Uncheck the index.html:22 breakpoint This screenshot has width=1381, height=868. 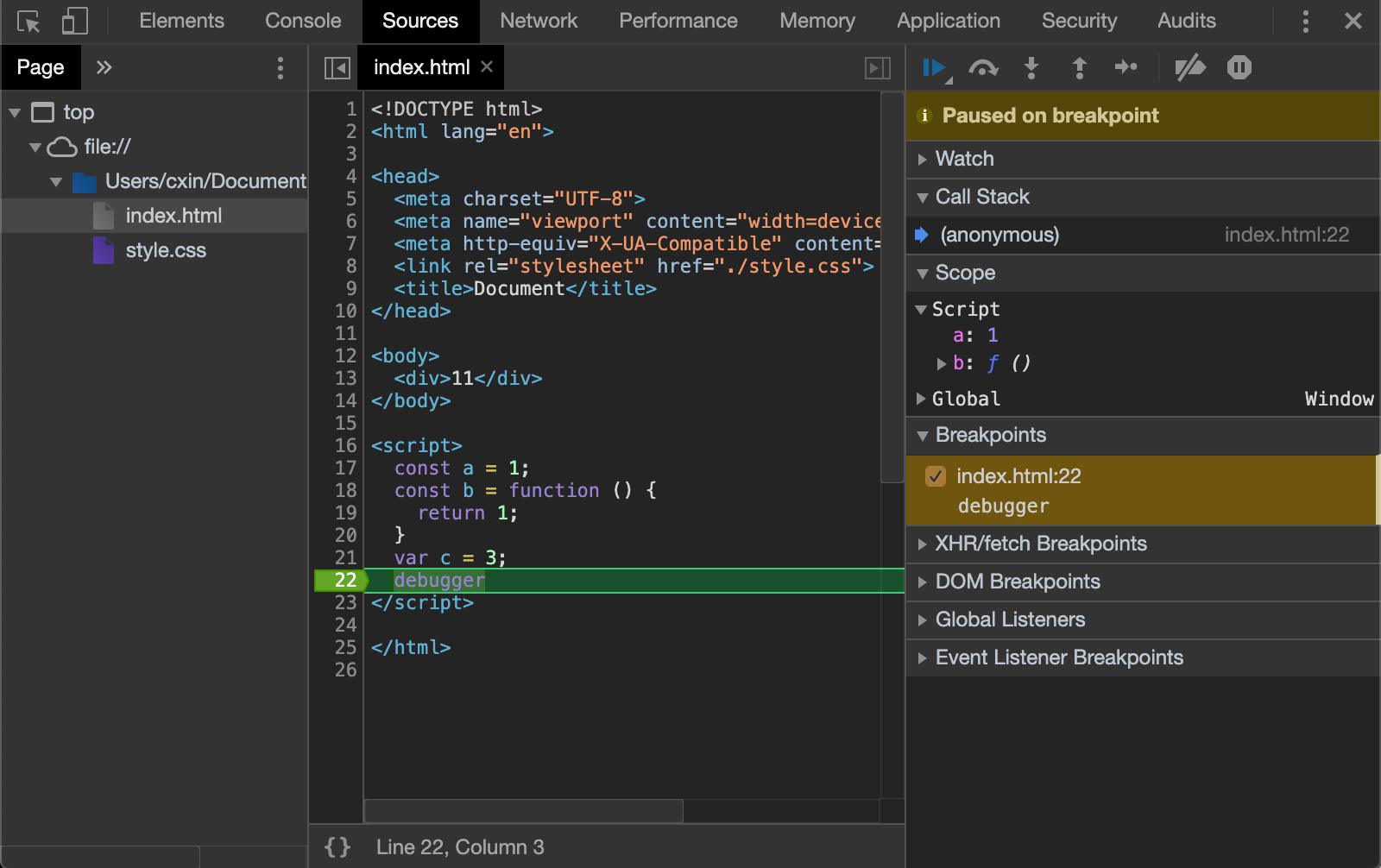936,475
